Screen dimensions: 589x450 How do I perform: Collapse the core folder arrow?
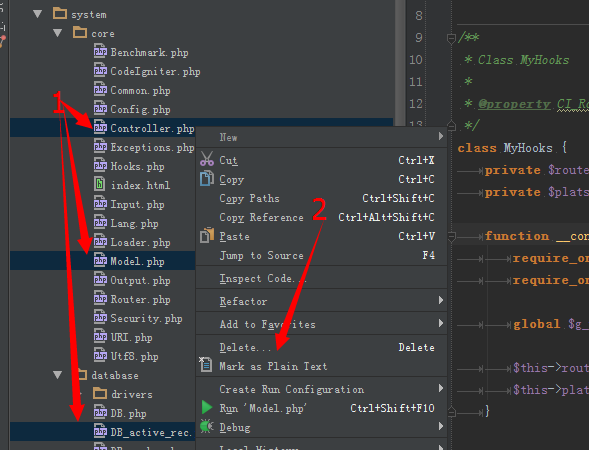(x=57, y=33)
